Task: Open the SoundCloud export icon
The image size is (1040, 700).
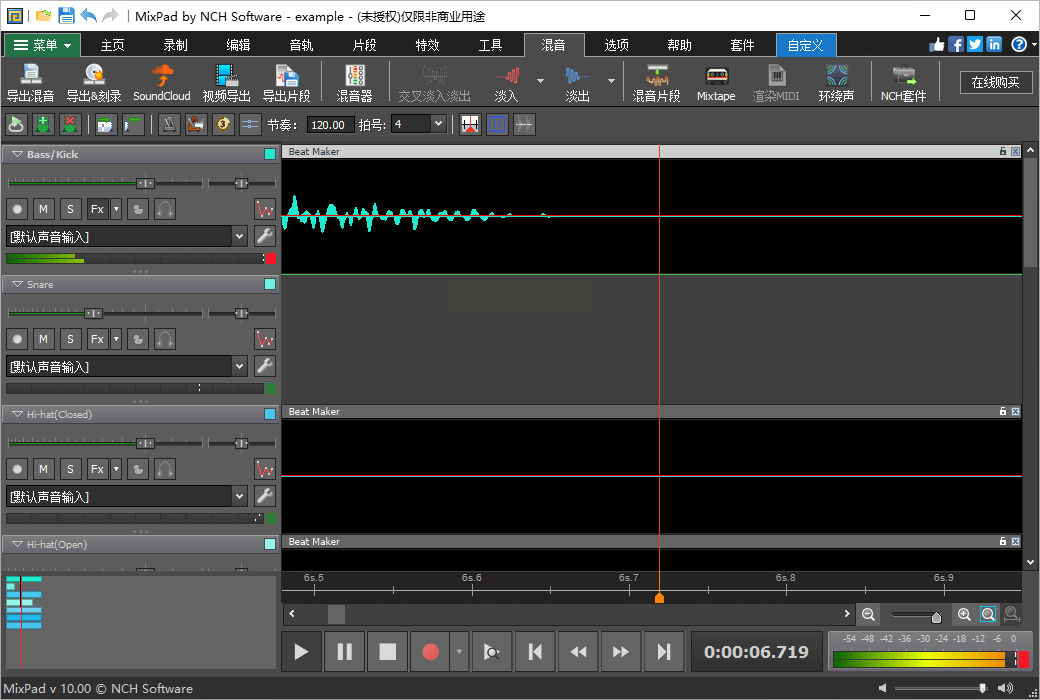Action: click(x=161, y=82)
